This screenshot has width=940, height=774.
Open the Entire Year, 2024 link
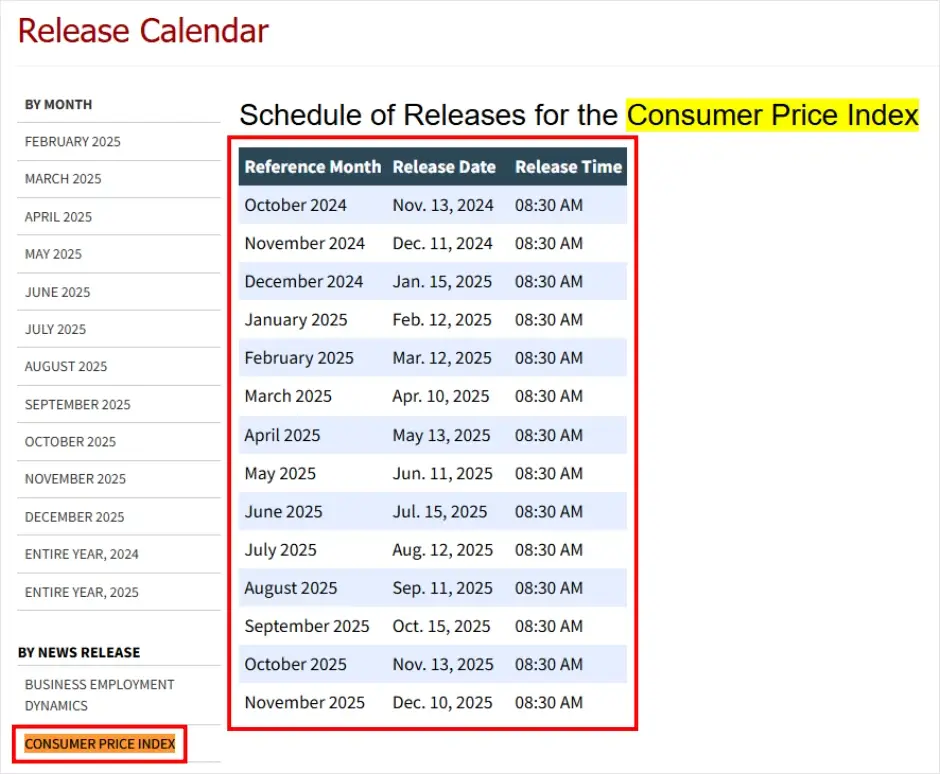pyautogui.click(x=82, y=554)
